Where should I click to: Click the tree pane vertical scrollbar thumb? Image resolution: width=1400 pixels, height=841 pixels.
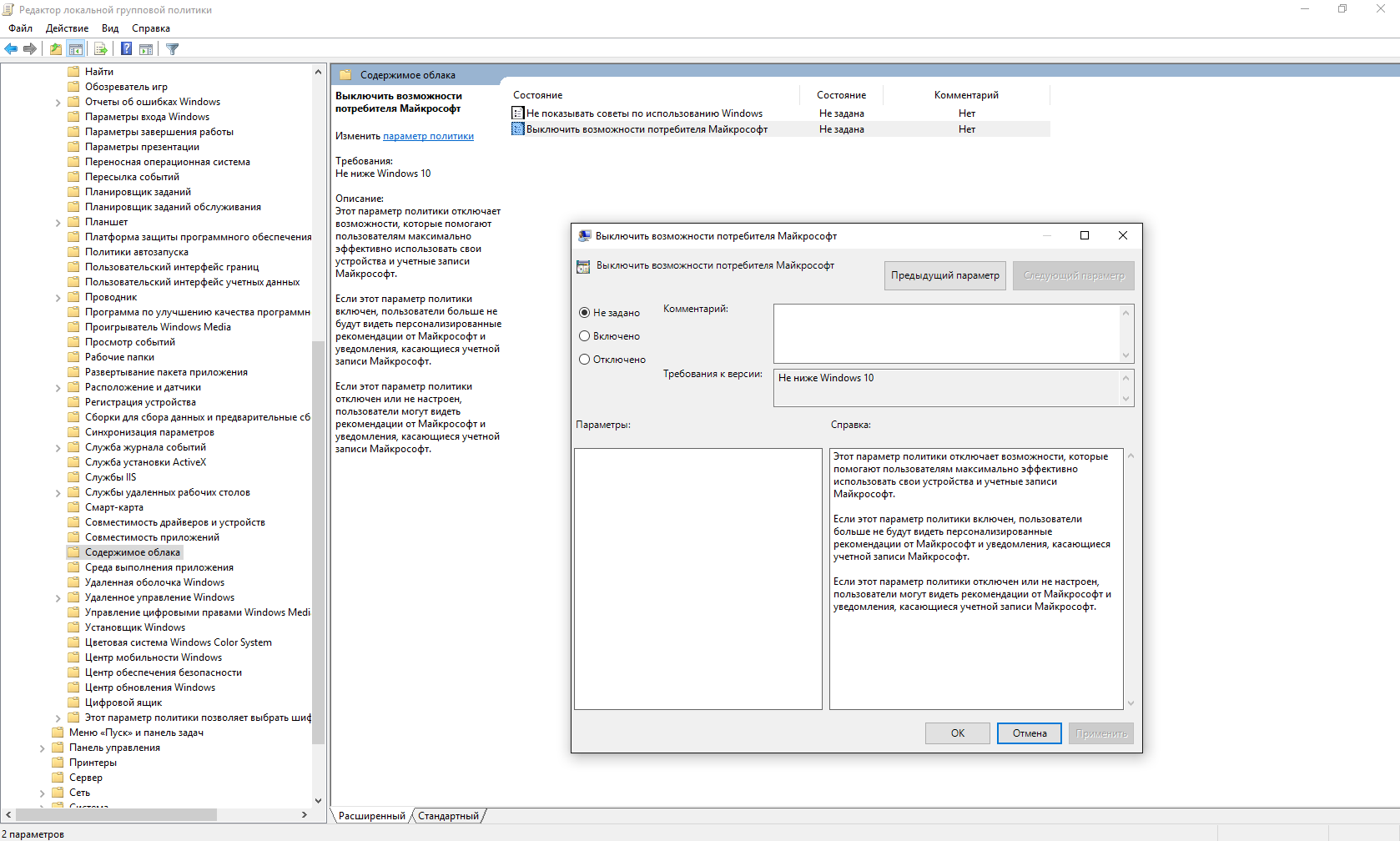pos(318,542)
